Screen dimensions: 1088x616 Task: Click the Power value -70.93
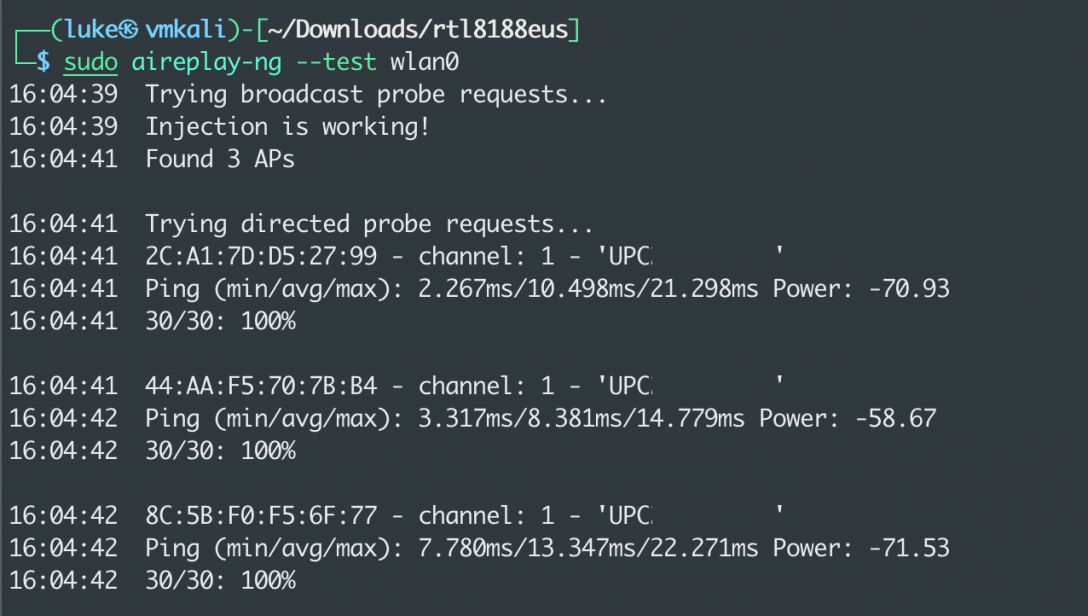(x=908, y=289)
